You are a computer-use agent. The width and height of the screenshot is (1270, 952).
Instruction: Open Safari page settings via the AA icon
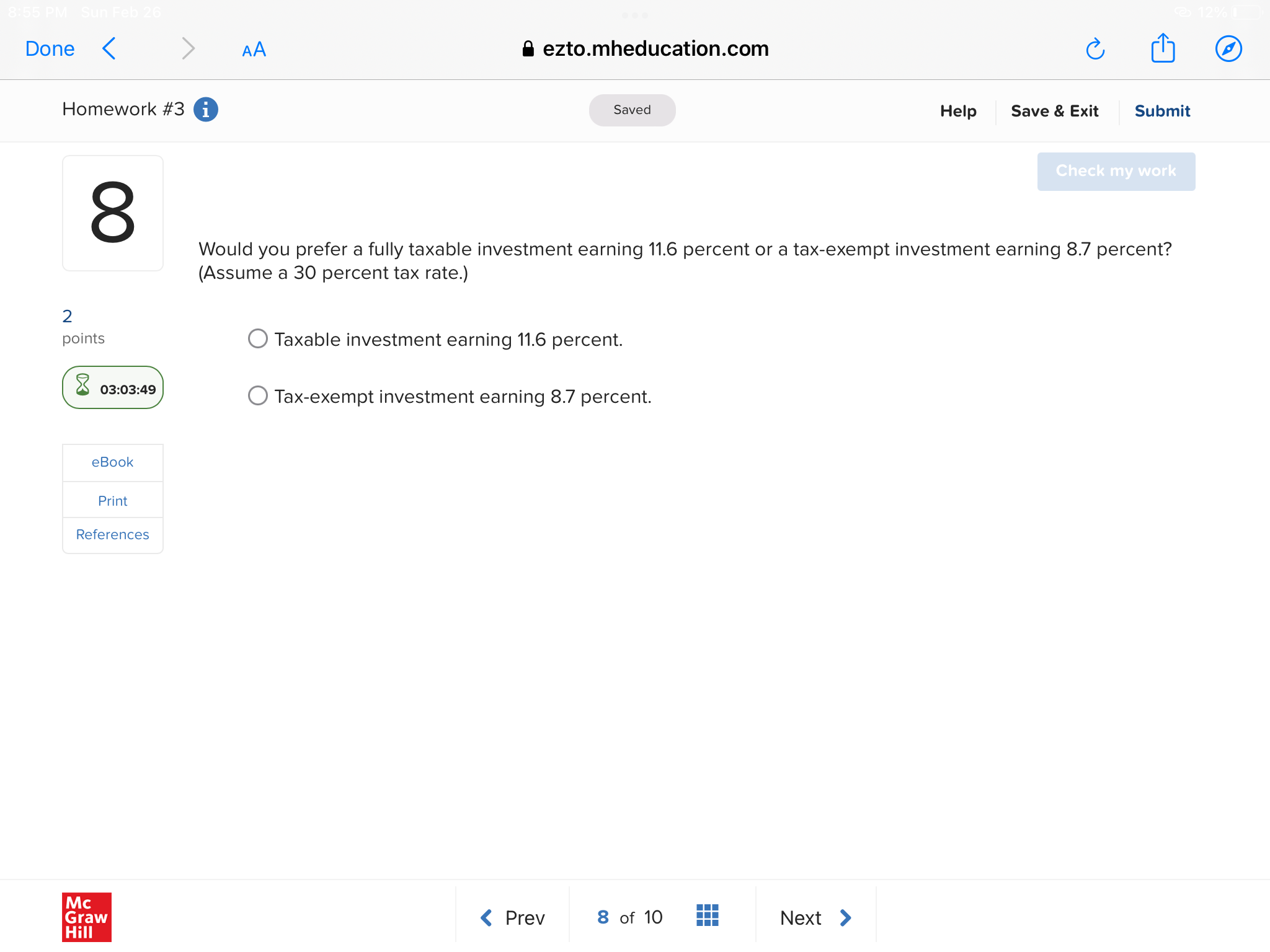click(x=253, y=49)
